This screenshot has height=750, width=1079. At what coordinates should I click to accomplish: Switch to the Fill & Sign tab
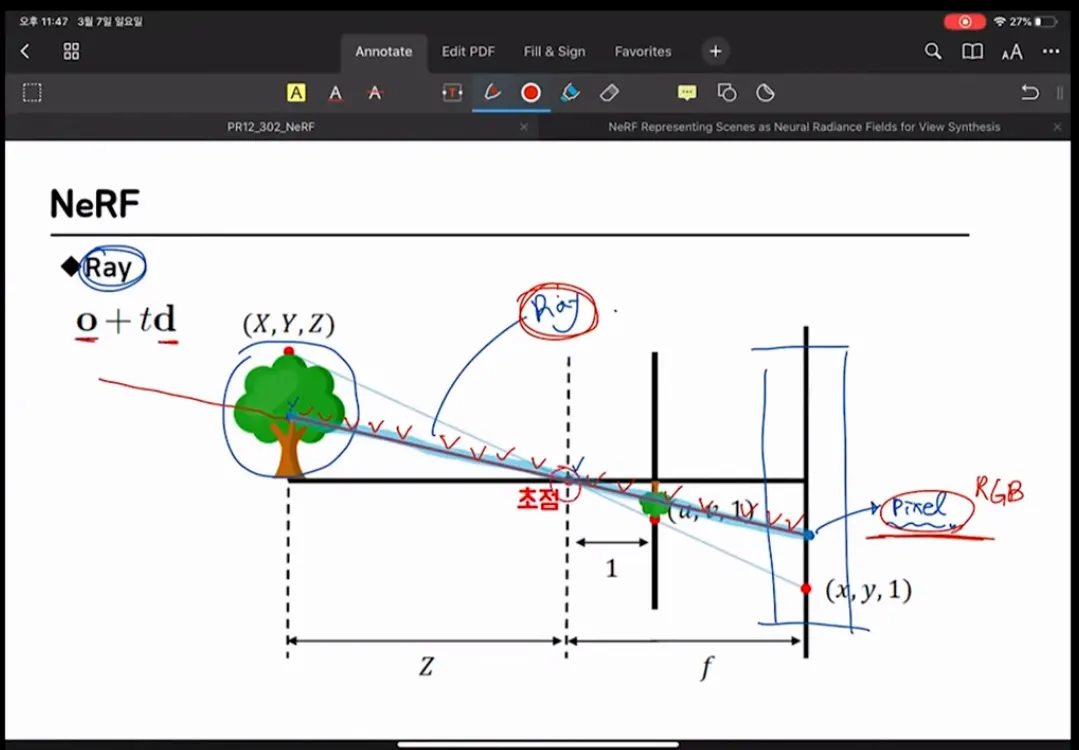click(554, 52)
